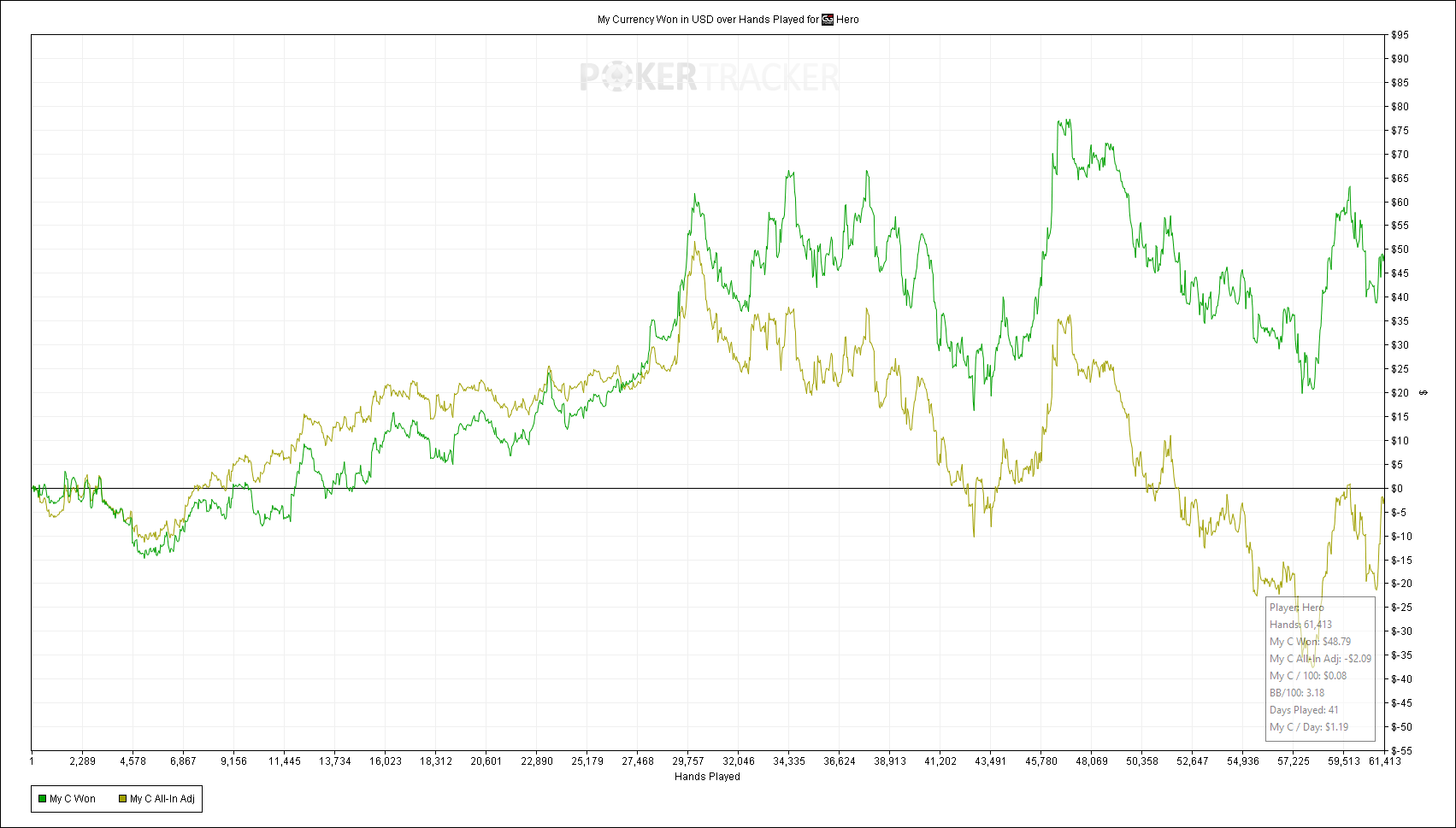Click the x-axis label '25,179'
The image size is (1456, 828).
(x=587, y=761)
